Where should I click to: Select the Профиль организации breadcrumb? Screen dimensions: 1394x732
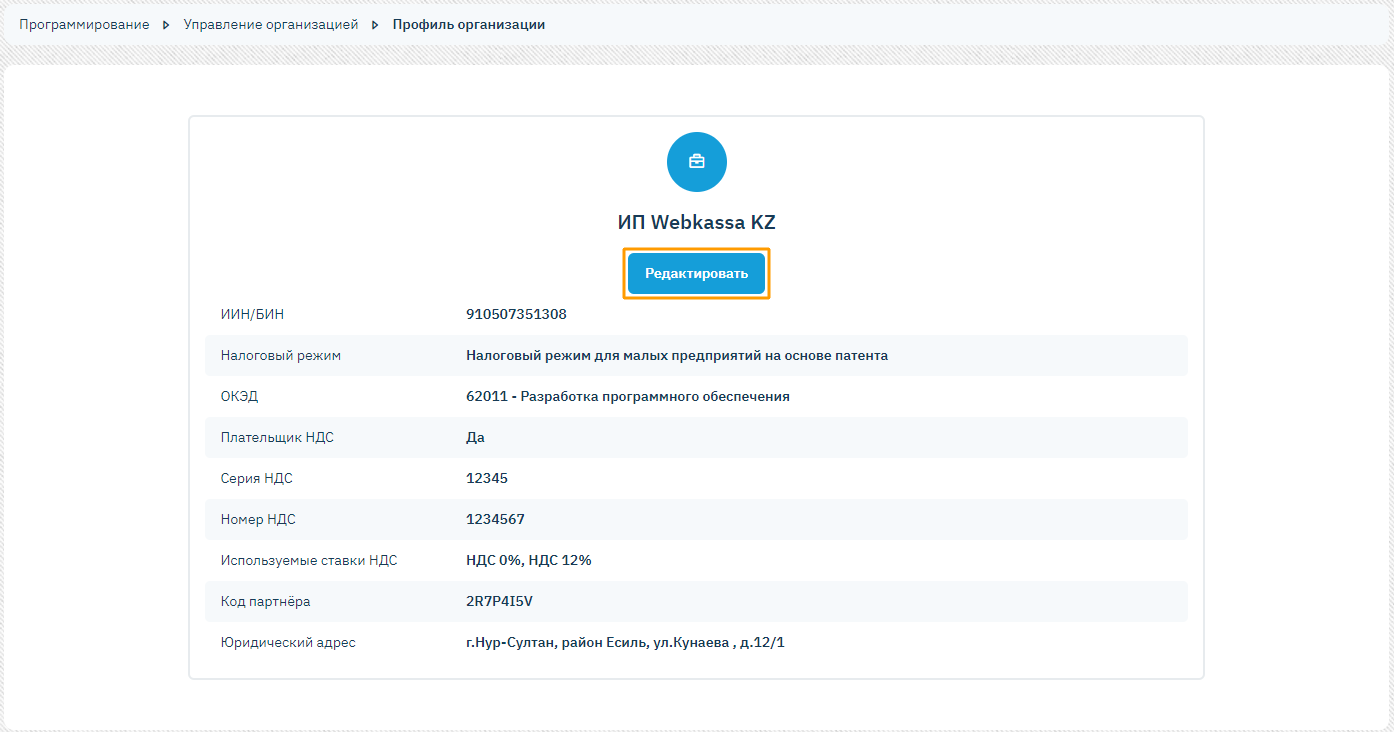tap(469, 24)
